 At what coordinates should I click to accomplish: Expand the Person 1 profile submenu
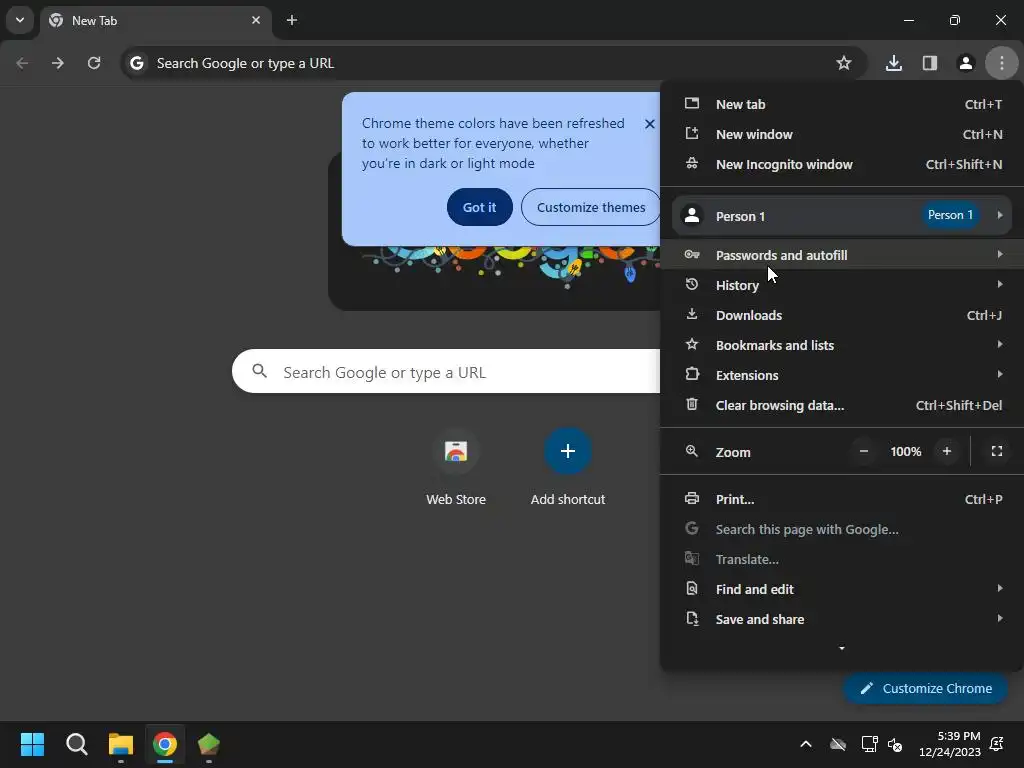pos(842,216)
